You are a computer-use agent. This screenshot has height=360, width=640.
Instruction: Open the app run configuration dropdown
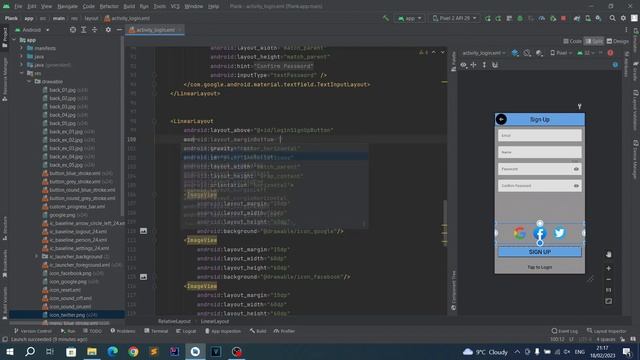point(409,18)
